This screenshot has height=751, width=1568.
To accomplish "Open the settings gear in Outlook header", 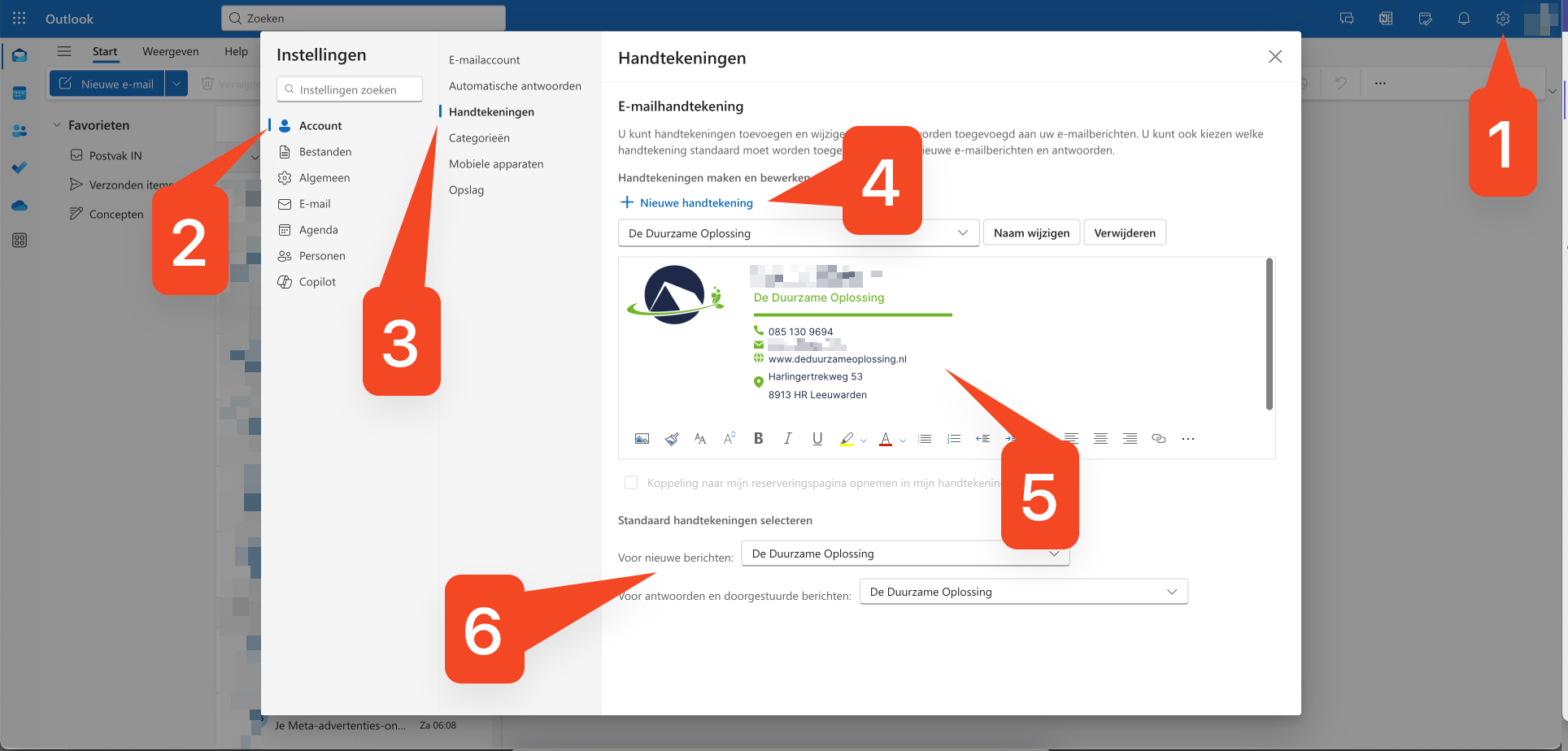I will (1502, 19).
